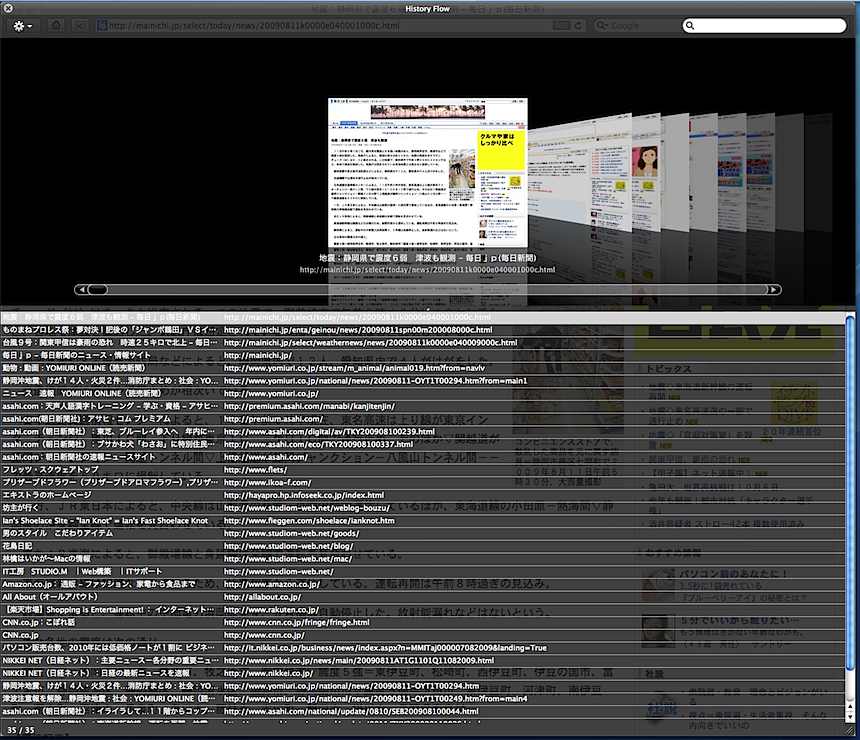Select the Amazon.co.jp history row
Screen dimensions: 860x740
pyautogui.click(x=422, y=584)
